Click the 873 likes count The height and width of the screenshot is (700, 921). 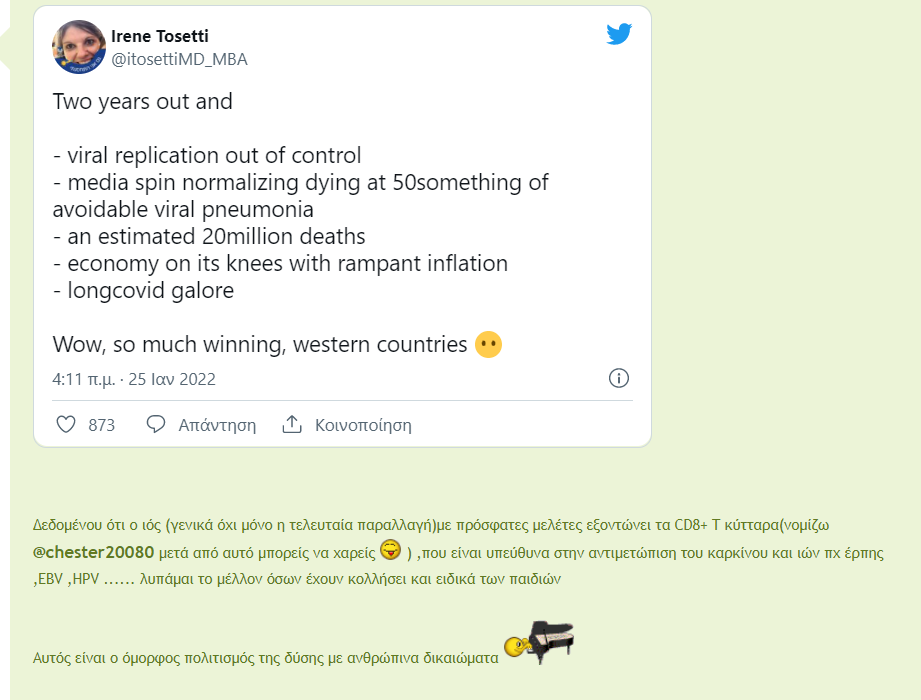pos(102,425)
